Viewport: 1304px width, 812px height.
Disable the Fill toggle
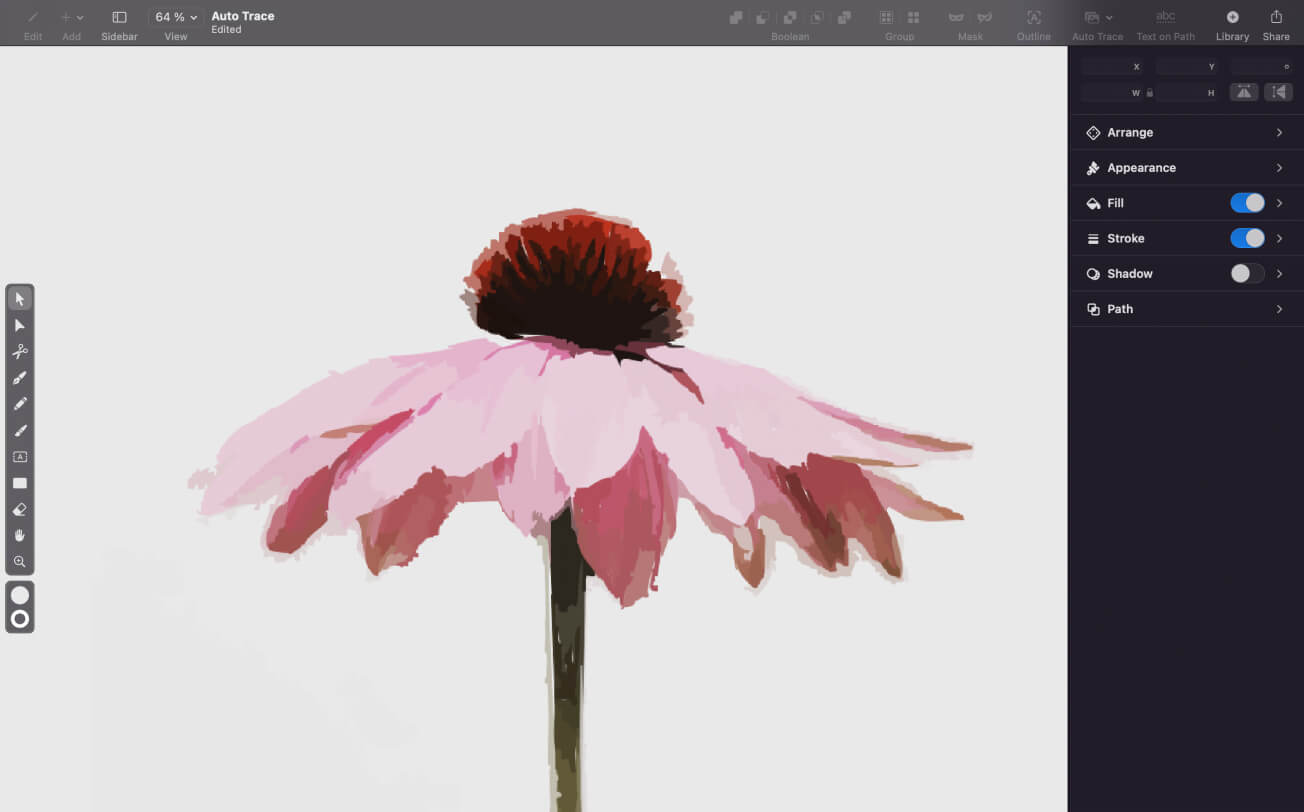(1247, 203)
